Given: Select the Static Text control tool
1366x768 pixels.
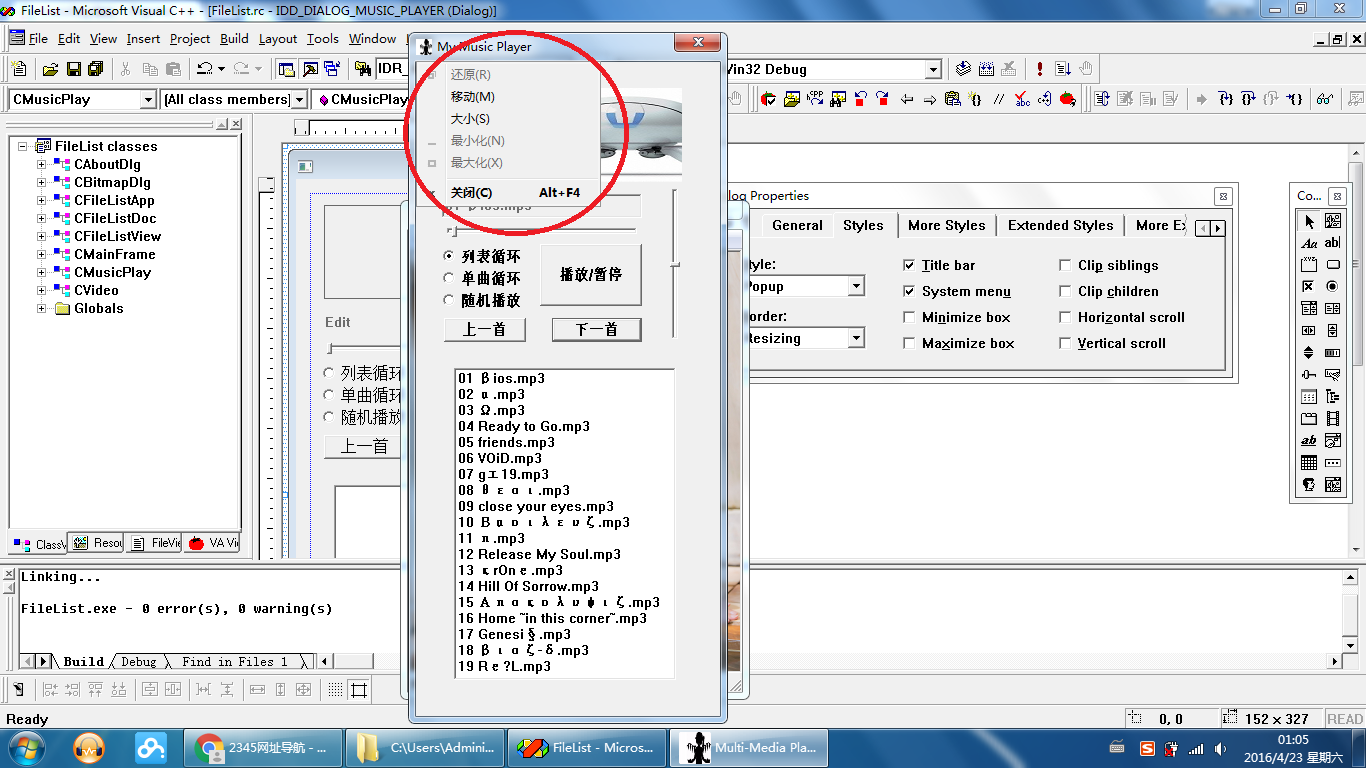Looking at the screenshot, I should tap(1309, 243).
